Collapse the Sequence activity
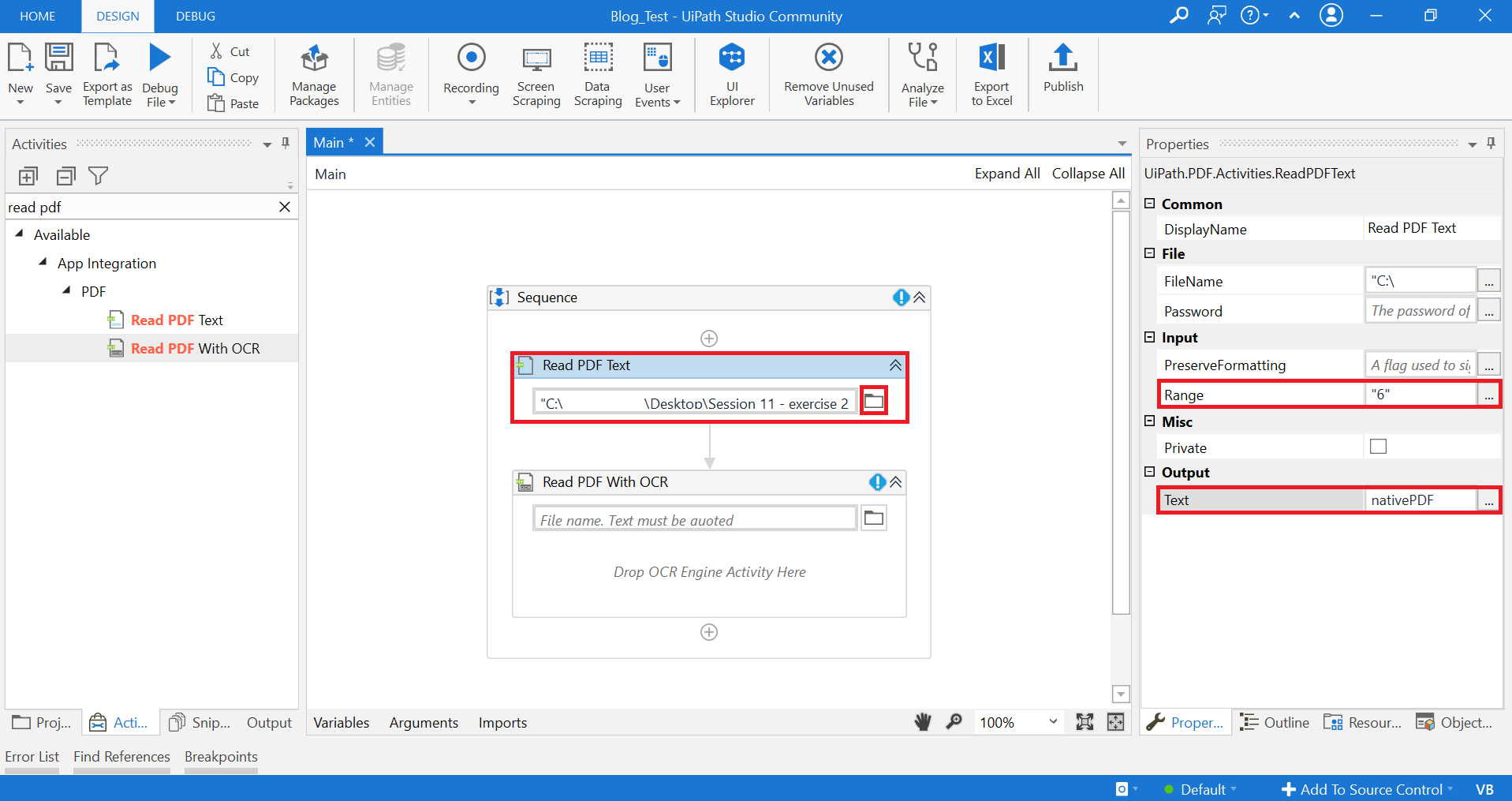This screenshot has height=801, width=1512. coord(920,298)
